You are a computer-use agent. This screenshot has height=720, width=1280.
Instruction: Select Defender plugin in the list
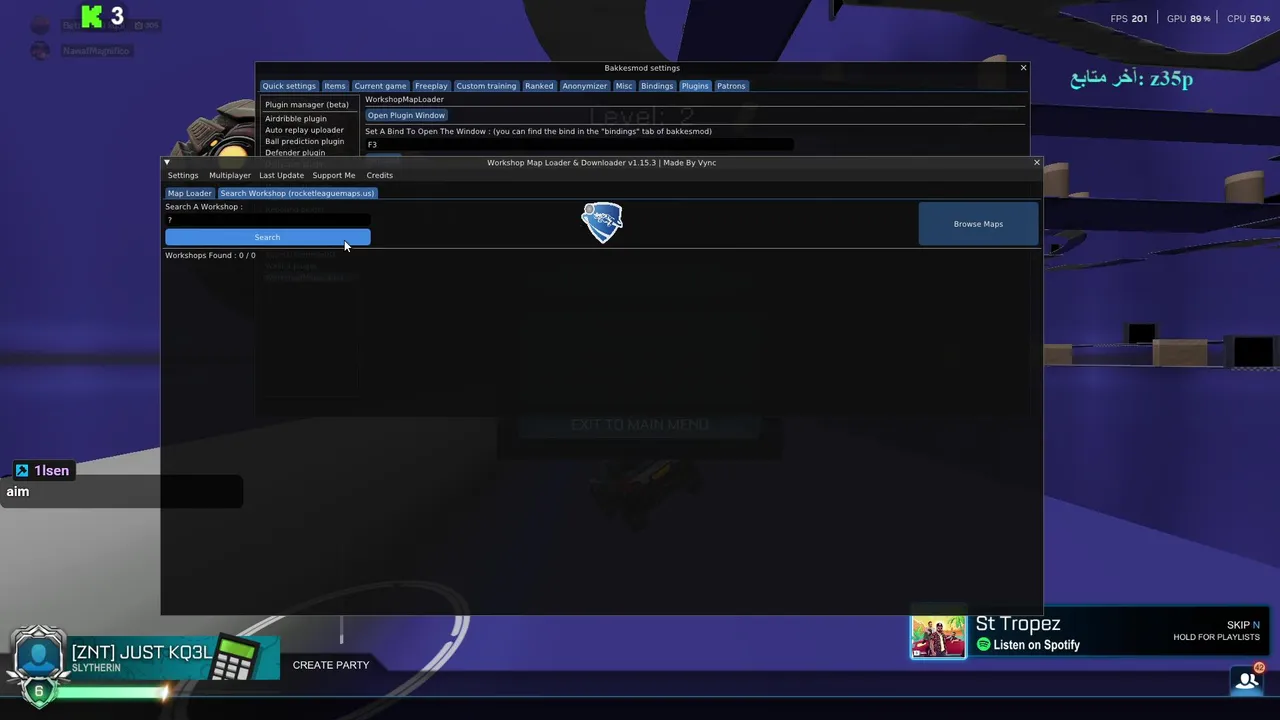pos(295,153)
